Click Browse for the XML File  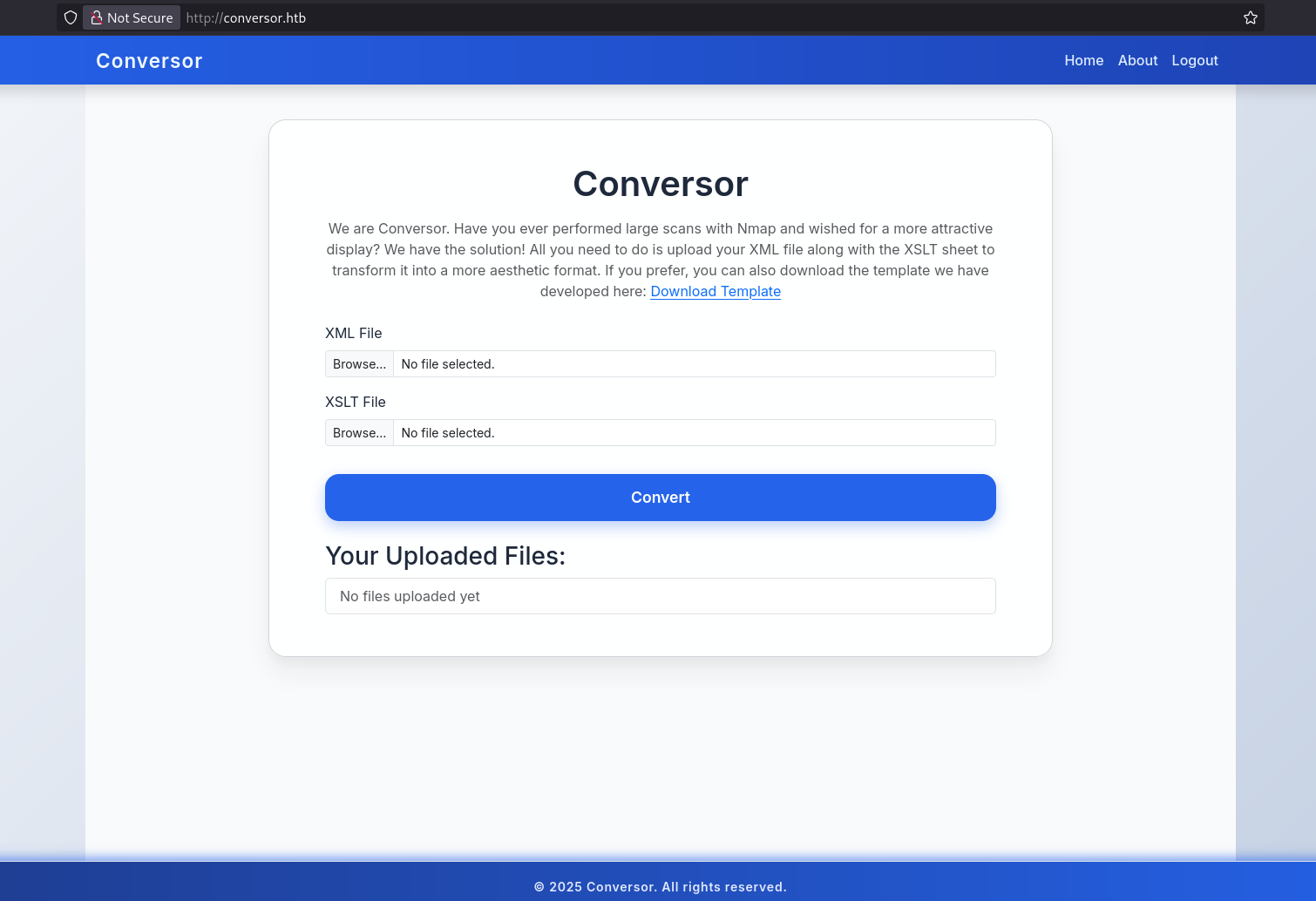359,364
